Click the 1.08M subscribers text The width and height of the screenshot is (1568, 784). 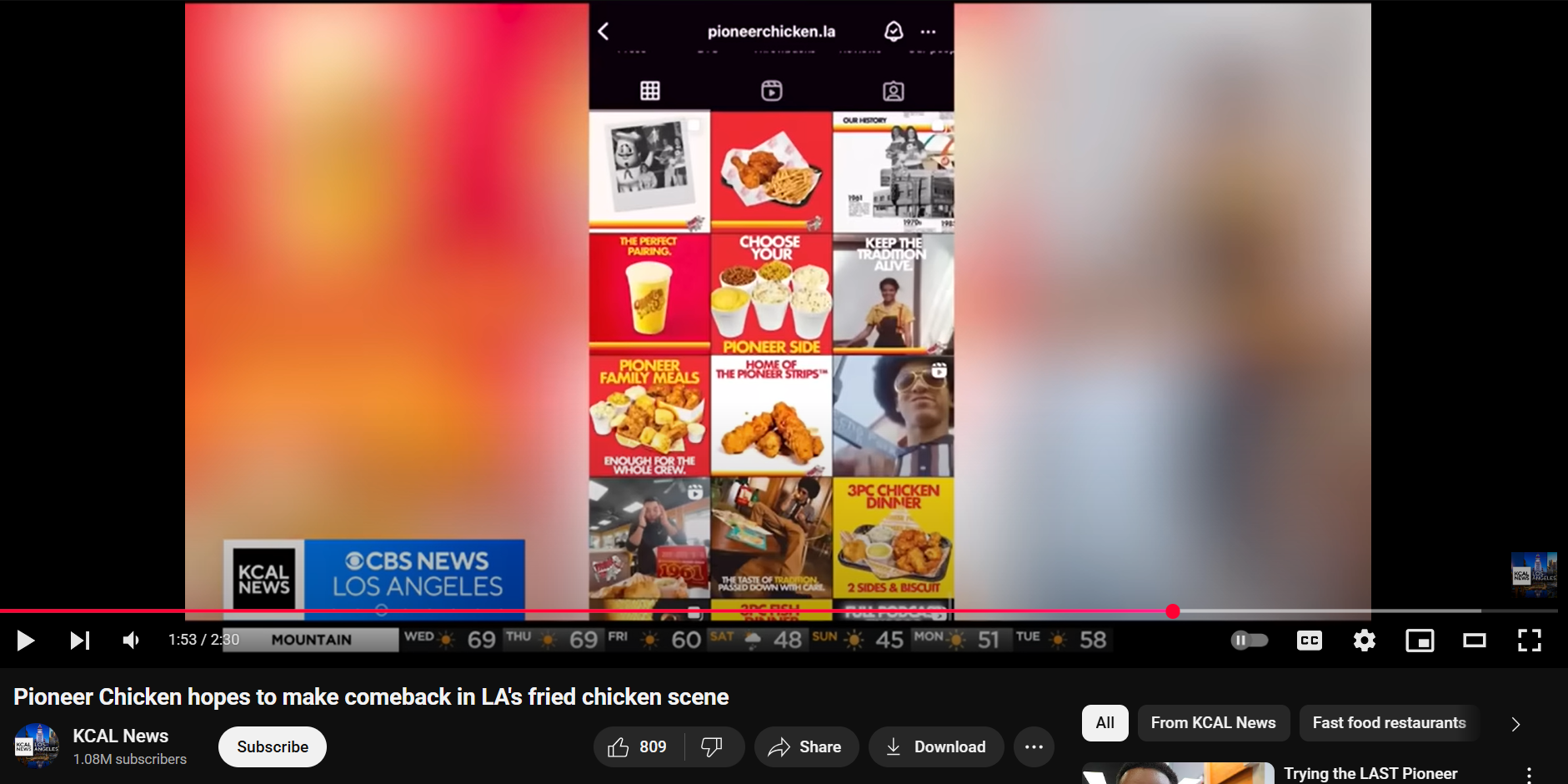pyautogui.click(x=130, y=759)
